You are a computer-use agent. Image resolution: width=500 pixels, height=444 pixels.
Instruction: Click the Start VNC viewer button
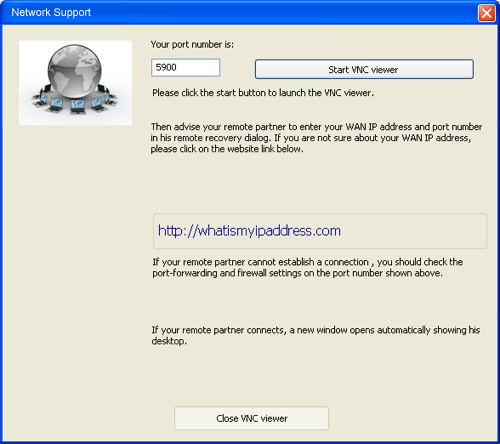(x=364, y=69)
